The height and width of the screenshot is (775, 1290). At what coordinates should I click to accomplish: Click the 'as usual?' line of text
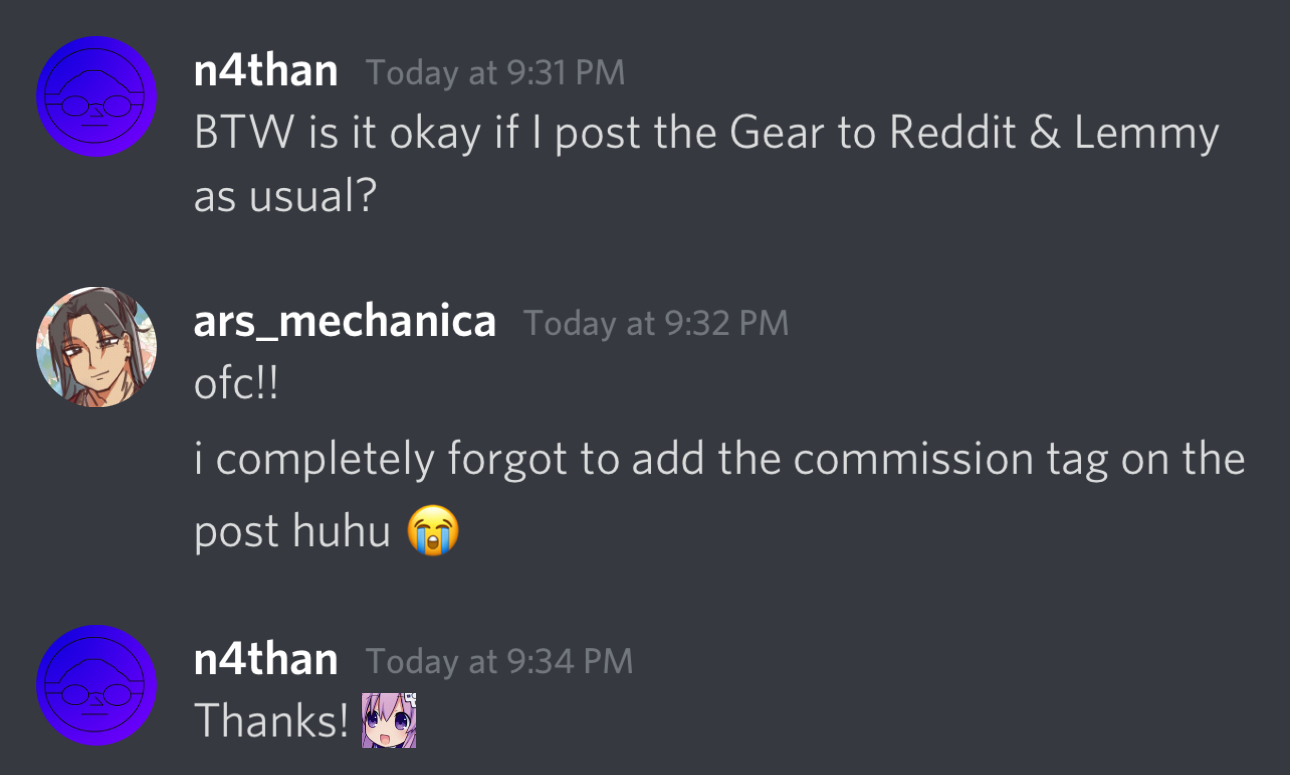(x=285, y=197)
